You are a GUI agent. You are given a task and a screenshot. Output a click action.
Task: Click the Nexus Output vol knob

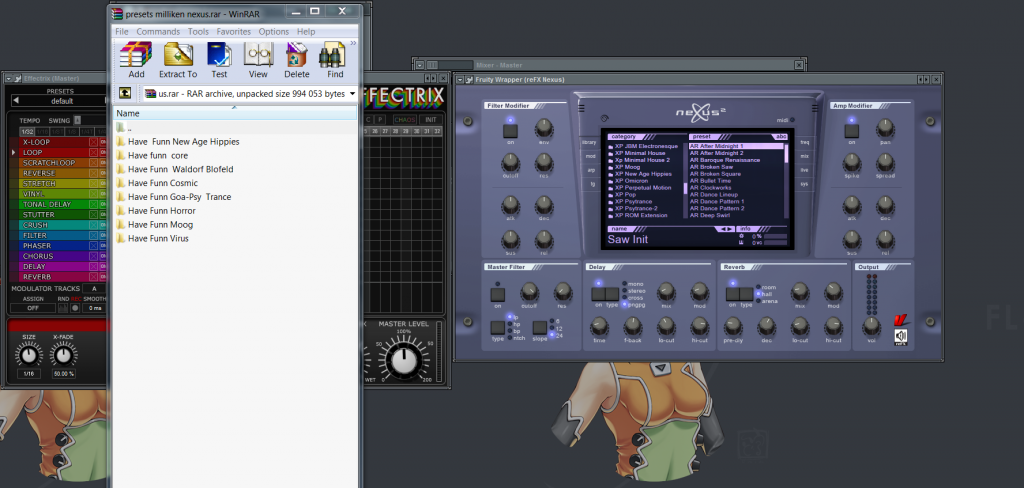(x=871, y=325)
